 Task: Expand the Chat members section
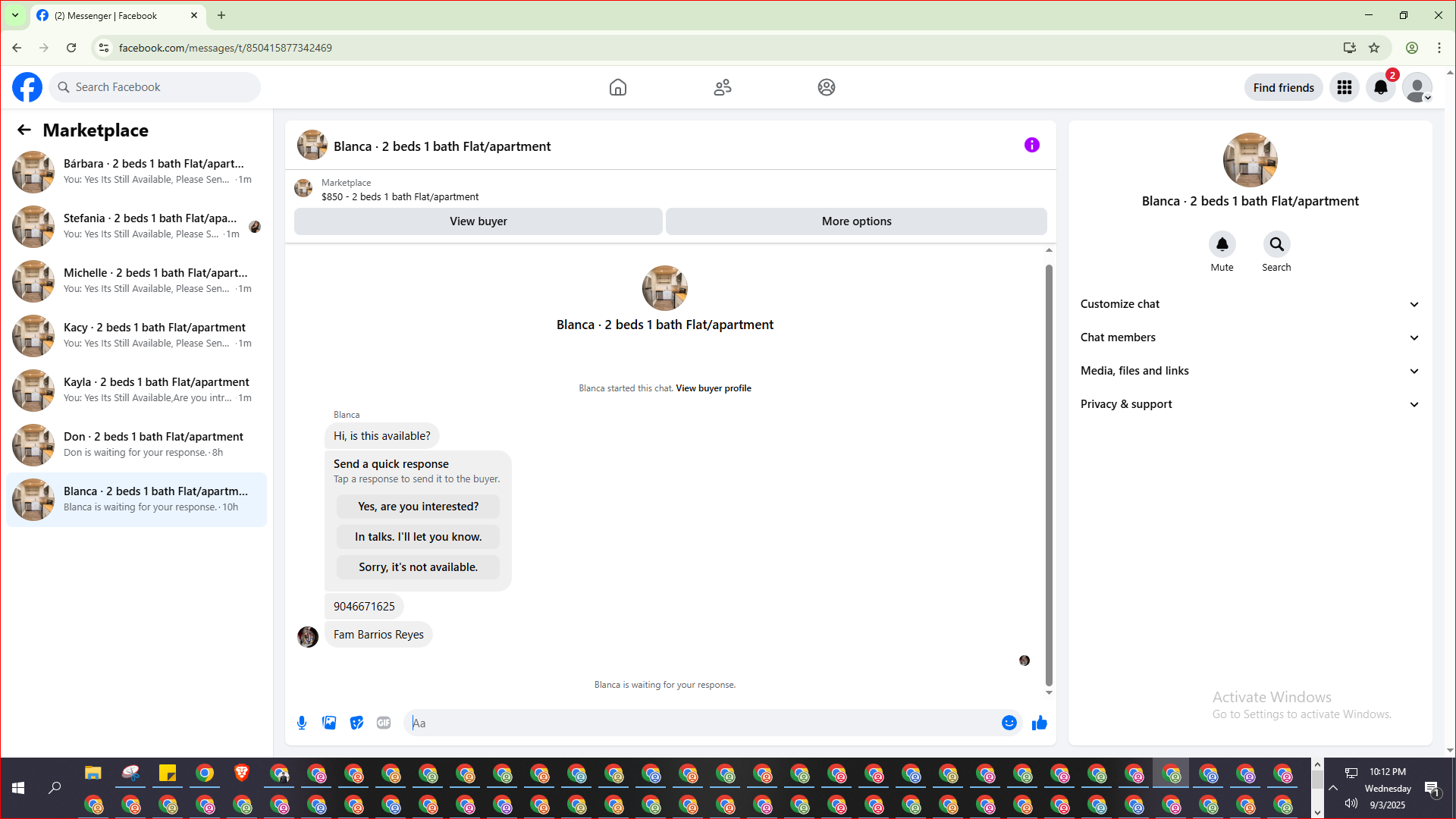tap(1250, 337)
